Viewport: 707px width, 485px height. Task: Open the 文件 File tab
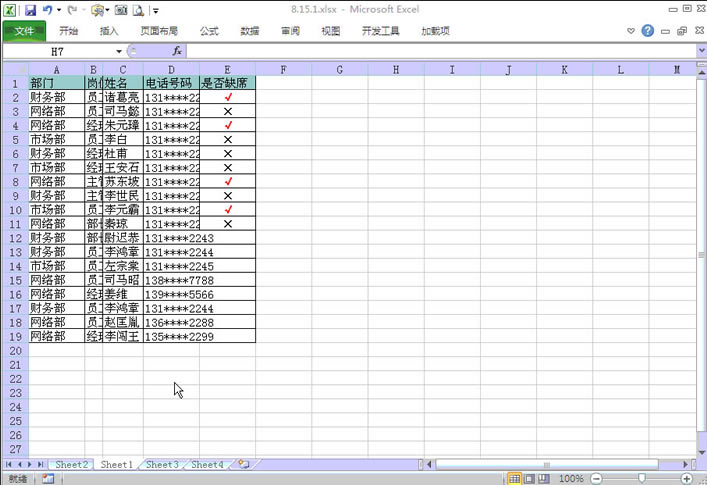tap(24, 31)
